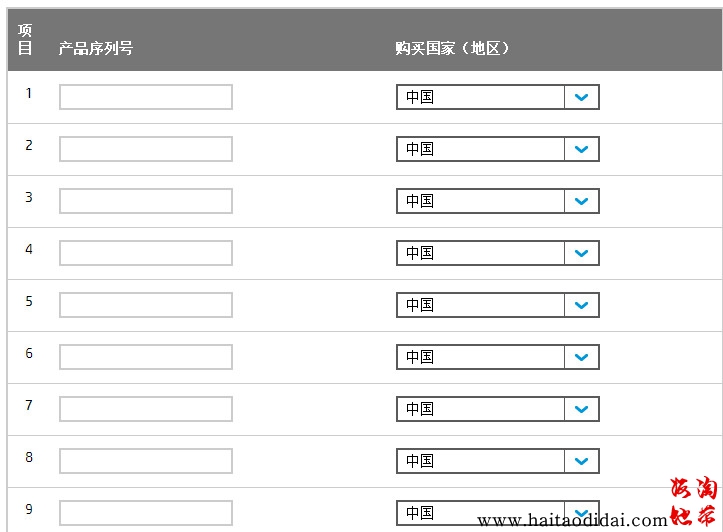Click the serial number box for item 3

pyautogui.click(x=146, y=201)
